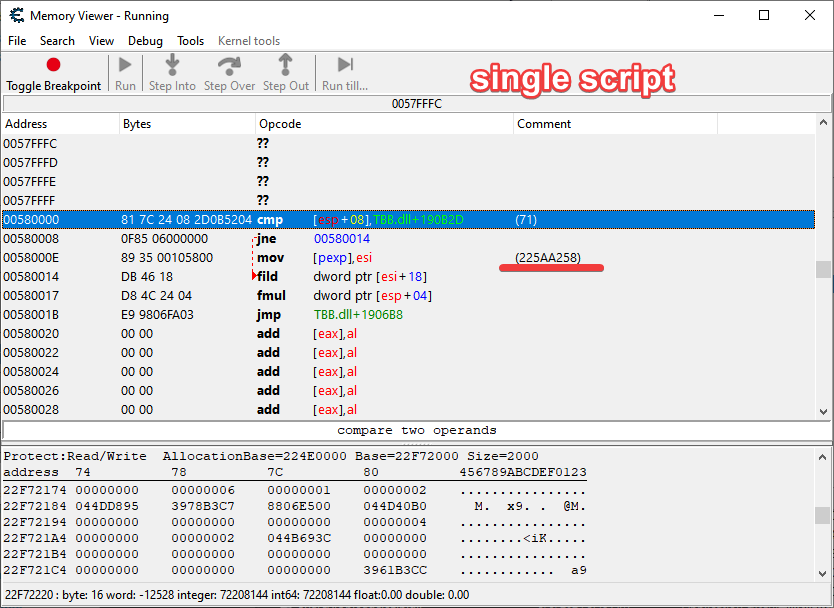Screen dimensions: 834x608
Task: Open the Tools menu
Action: click(190, 41)
